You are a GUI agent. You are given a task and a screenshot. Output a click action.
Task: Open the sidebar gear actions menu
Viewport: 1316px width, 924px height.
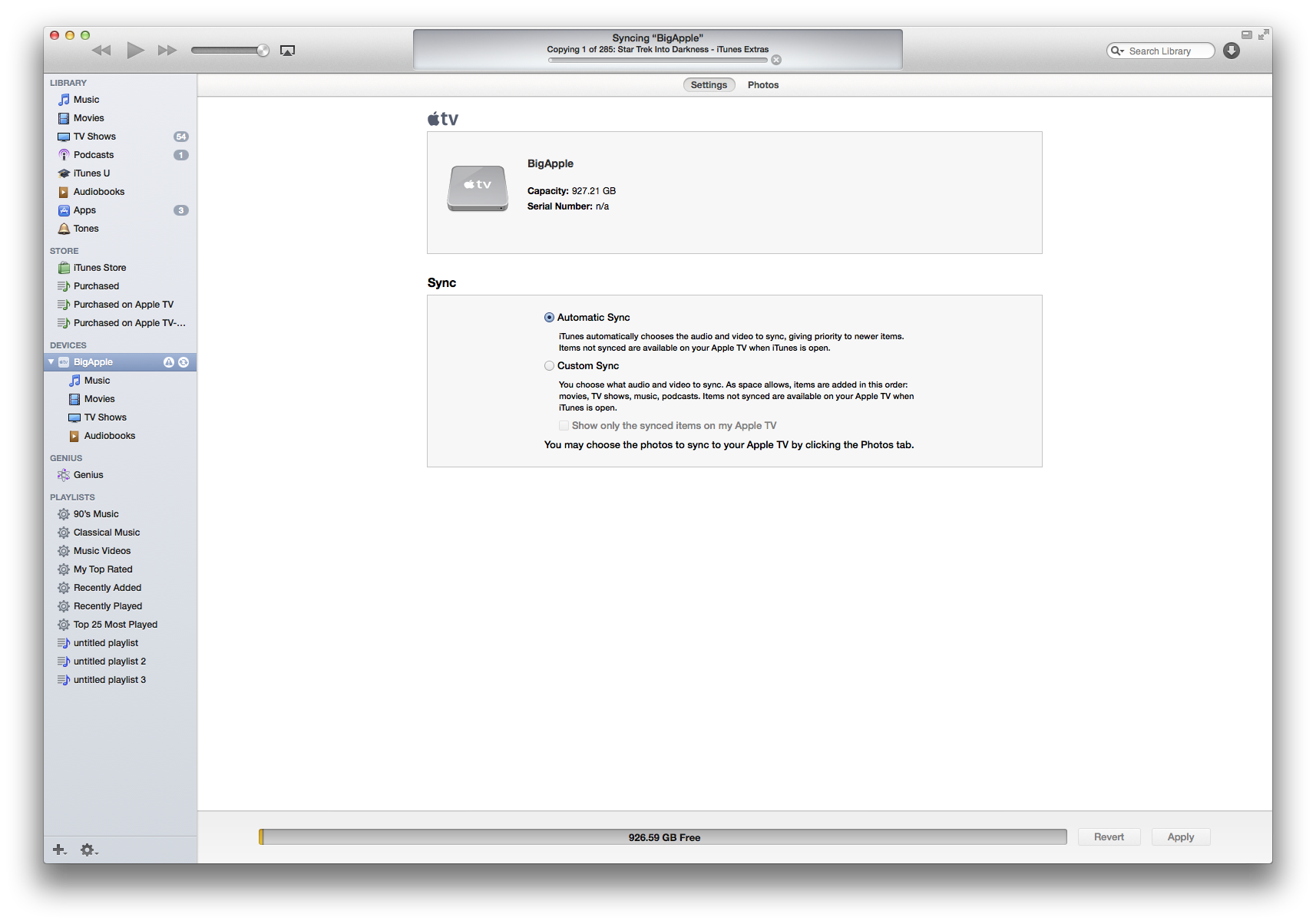(x=89, y=850)
